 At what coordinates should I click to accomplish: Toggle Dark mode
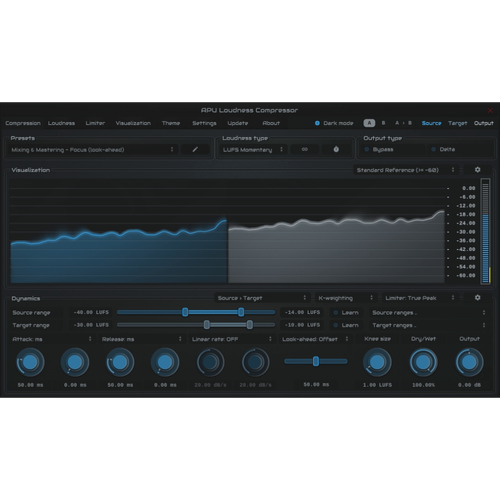point(334,123)
